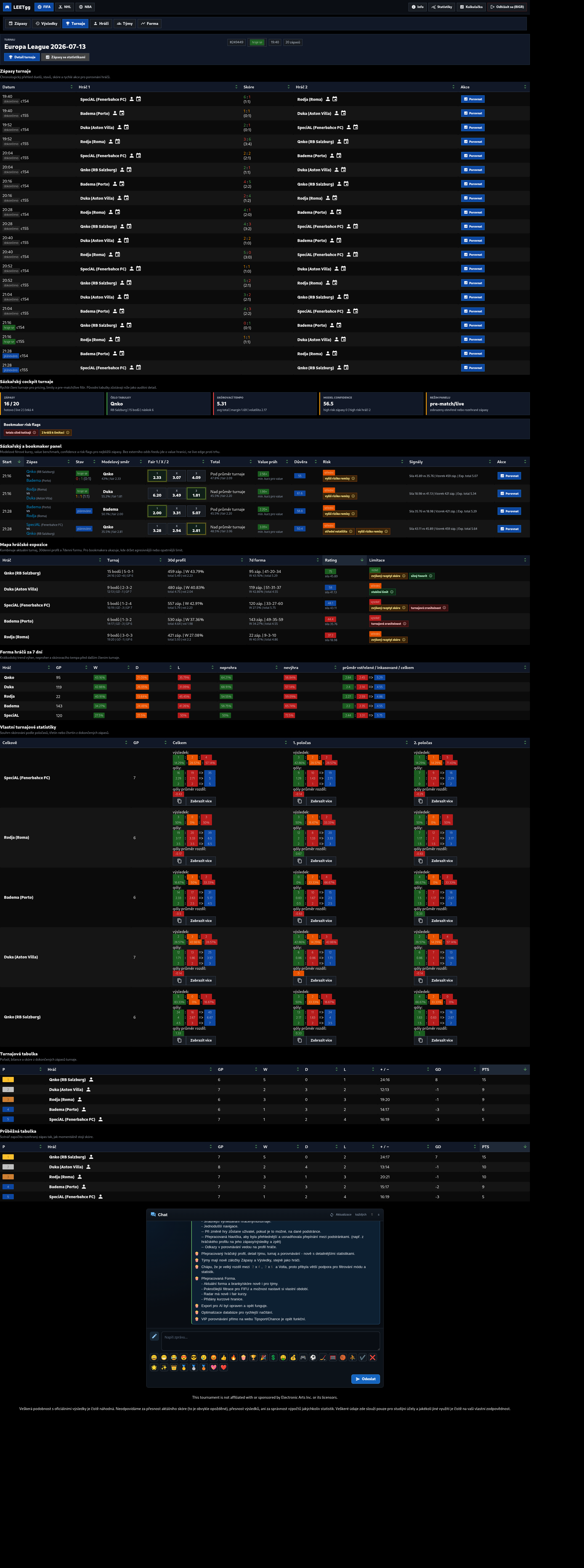The width and height of the screenshot is (584, 1568).
Task: Insert the green dollar sign emoji
Action: (x=273, y=1357)
